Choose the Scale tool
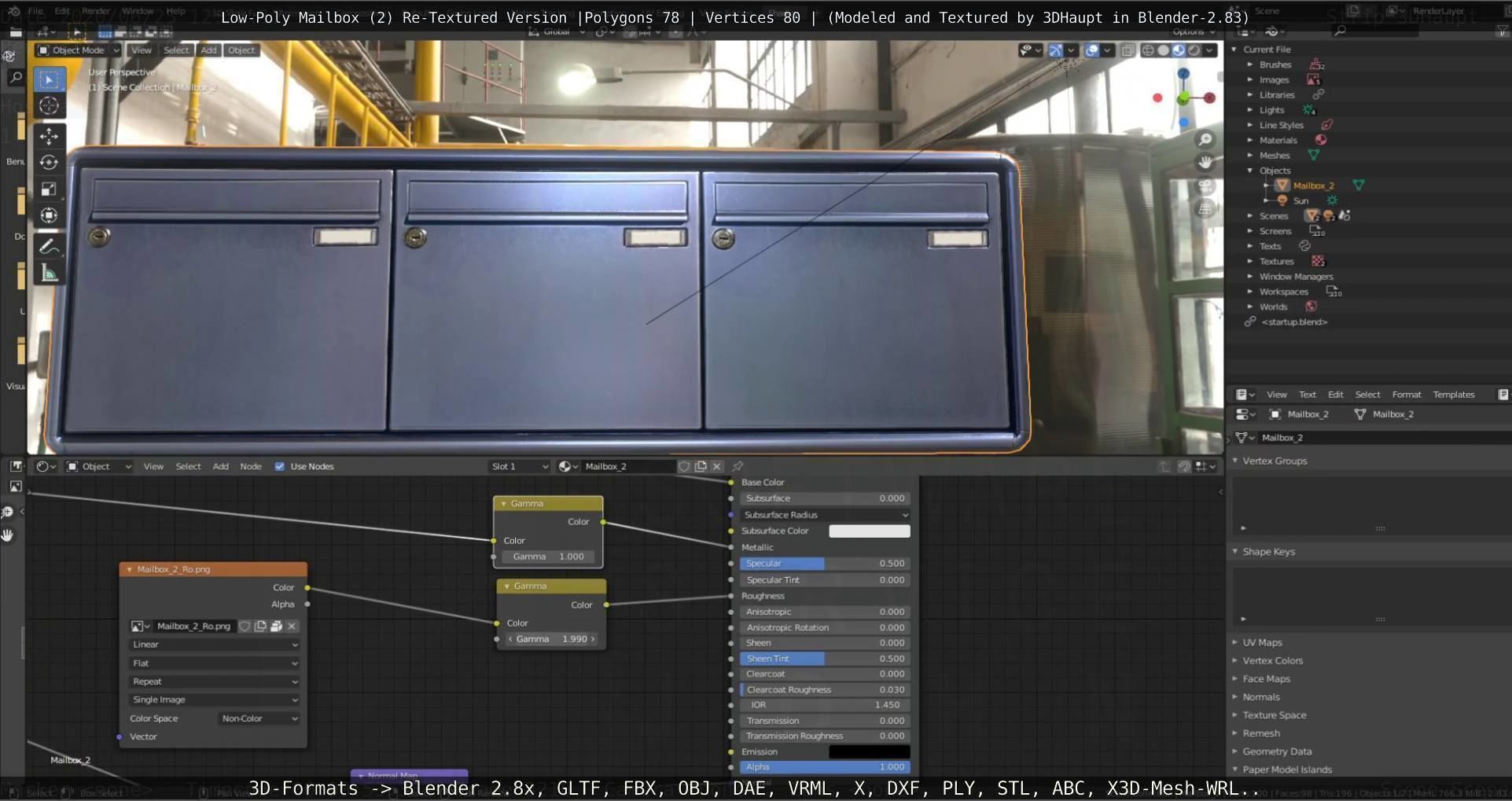Screen dimensions: 1512x801 click(x=49, y=189)
